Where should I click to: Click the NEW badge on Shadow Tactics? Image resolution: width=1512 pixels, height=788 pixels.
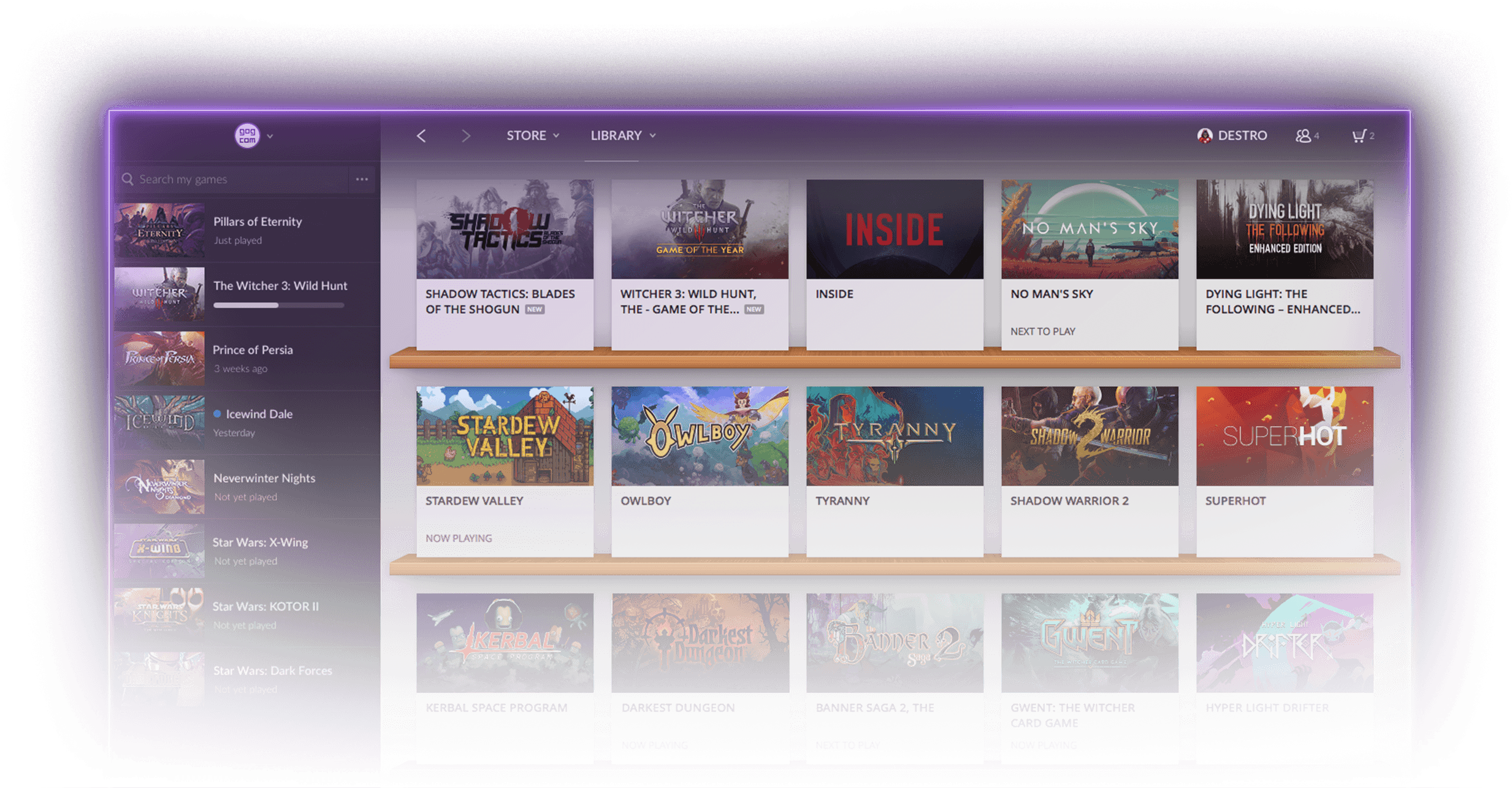click(x=535, y=310)
